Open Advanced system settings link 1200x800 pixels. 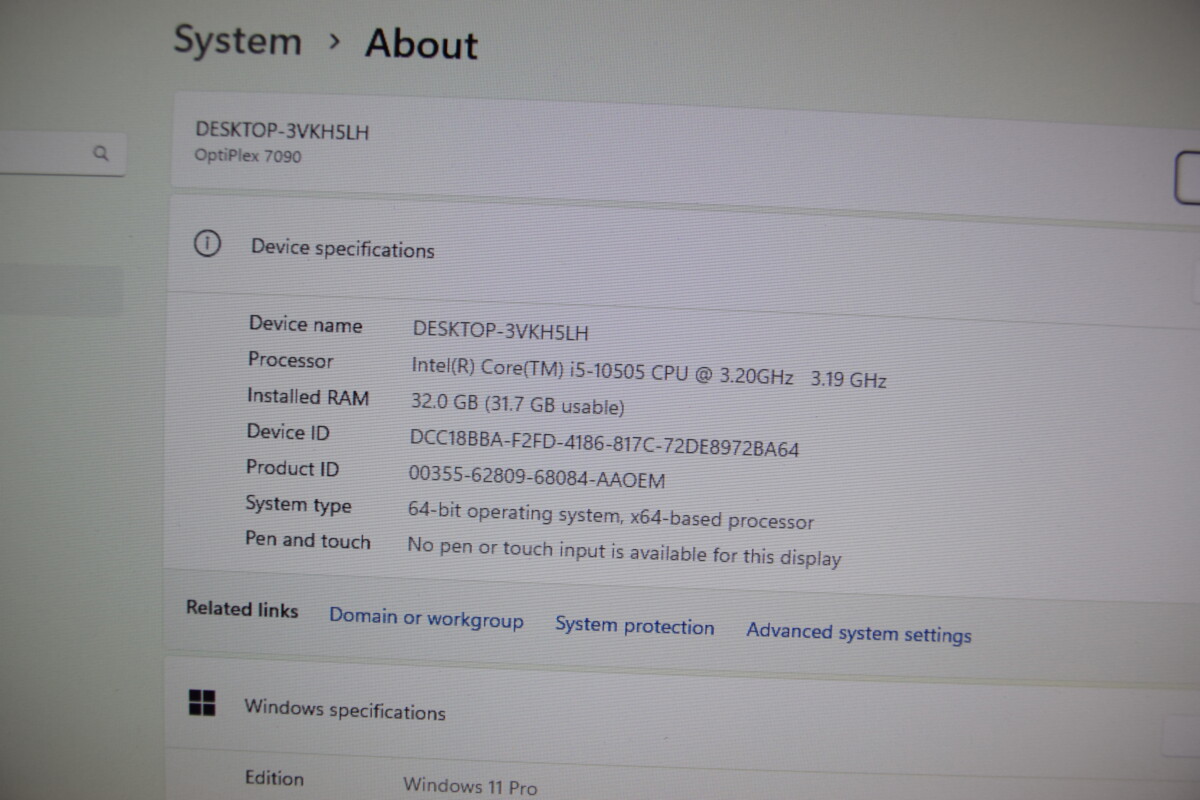click(859, 633)
